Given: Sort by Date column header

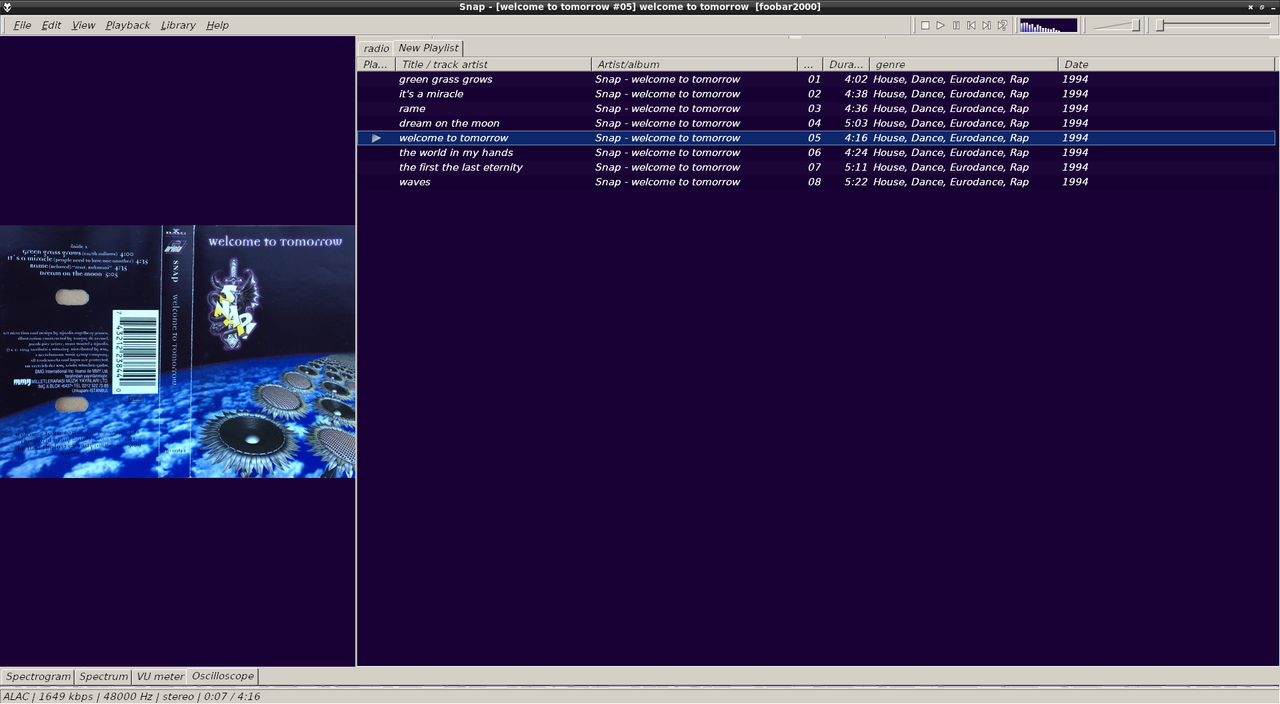Looking at the screenshot, I should tap(1167, 64).
